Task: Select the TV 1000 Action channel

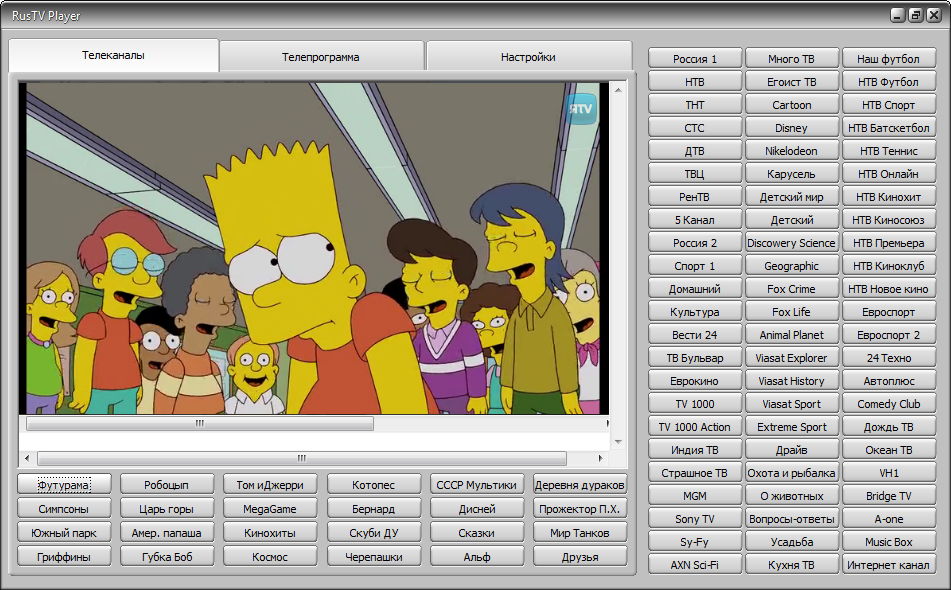Action: coord(695,427)
